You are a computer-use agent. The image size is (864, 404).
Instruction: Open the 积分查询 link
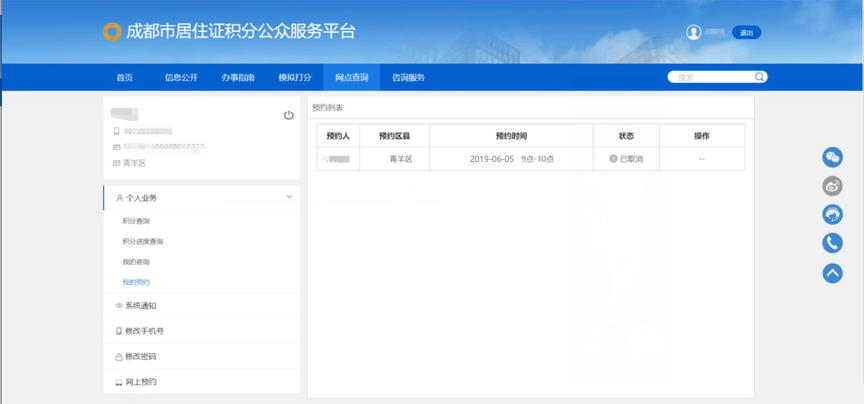[136, 221]
